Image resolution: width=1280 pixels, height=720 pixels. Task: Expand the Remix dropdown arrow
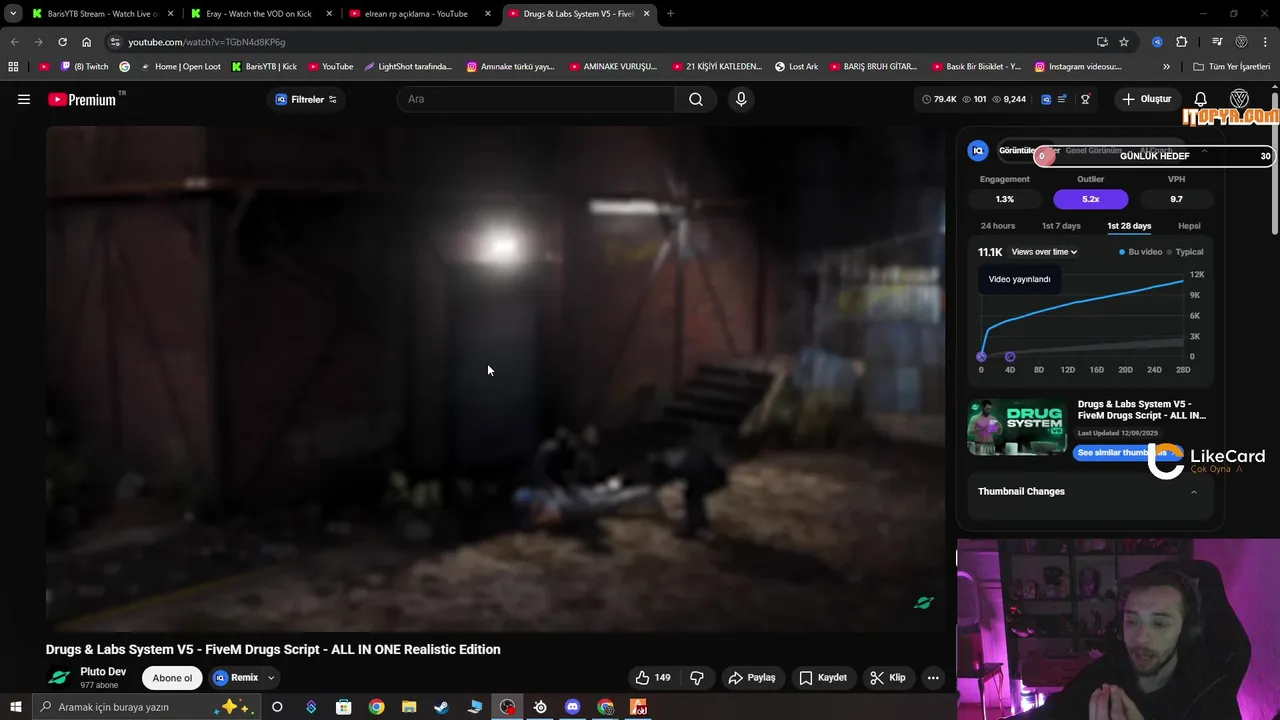pyautogui.click(x=270, y=678)
